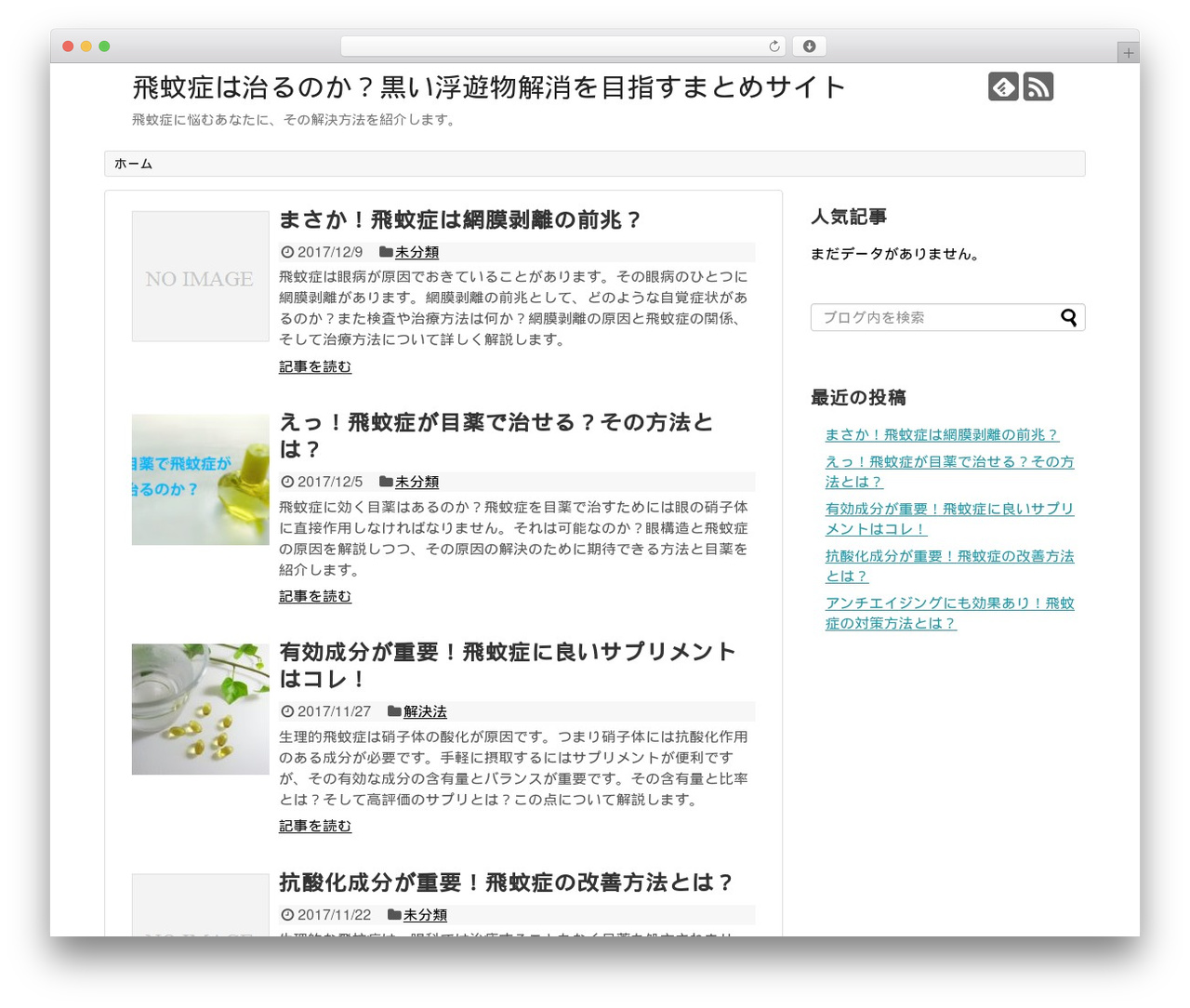Open article まさか！飛蚊症は網膜剥離の前兆？ heading

tap(460, 220)
